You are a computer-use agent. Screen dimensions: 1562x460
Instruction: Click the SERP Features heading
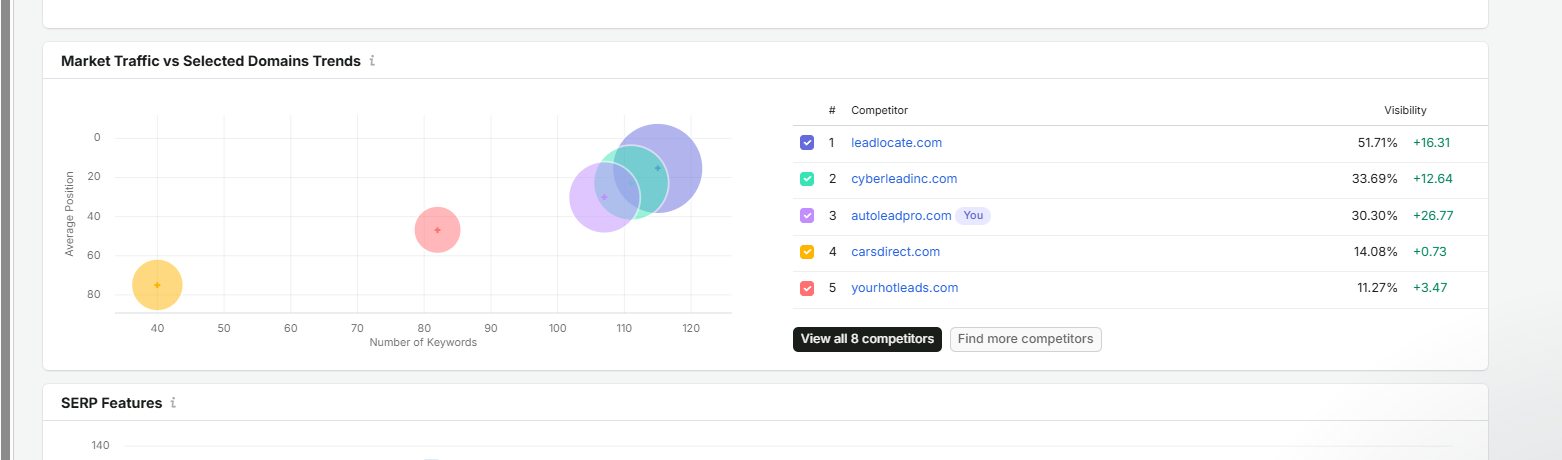(111, 403)
